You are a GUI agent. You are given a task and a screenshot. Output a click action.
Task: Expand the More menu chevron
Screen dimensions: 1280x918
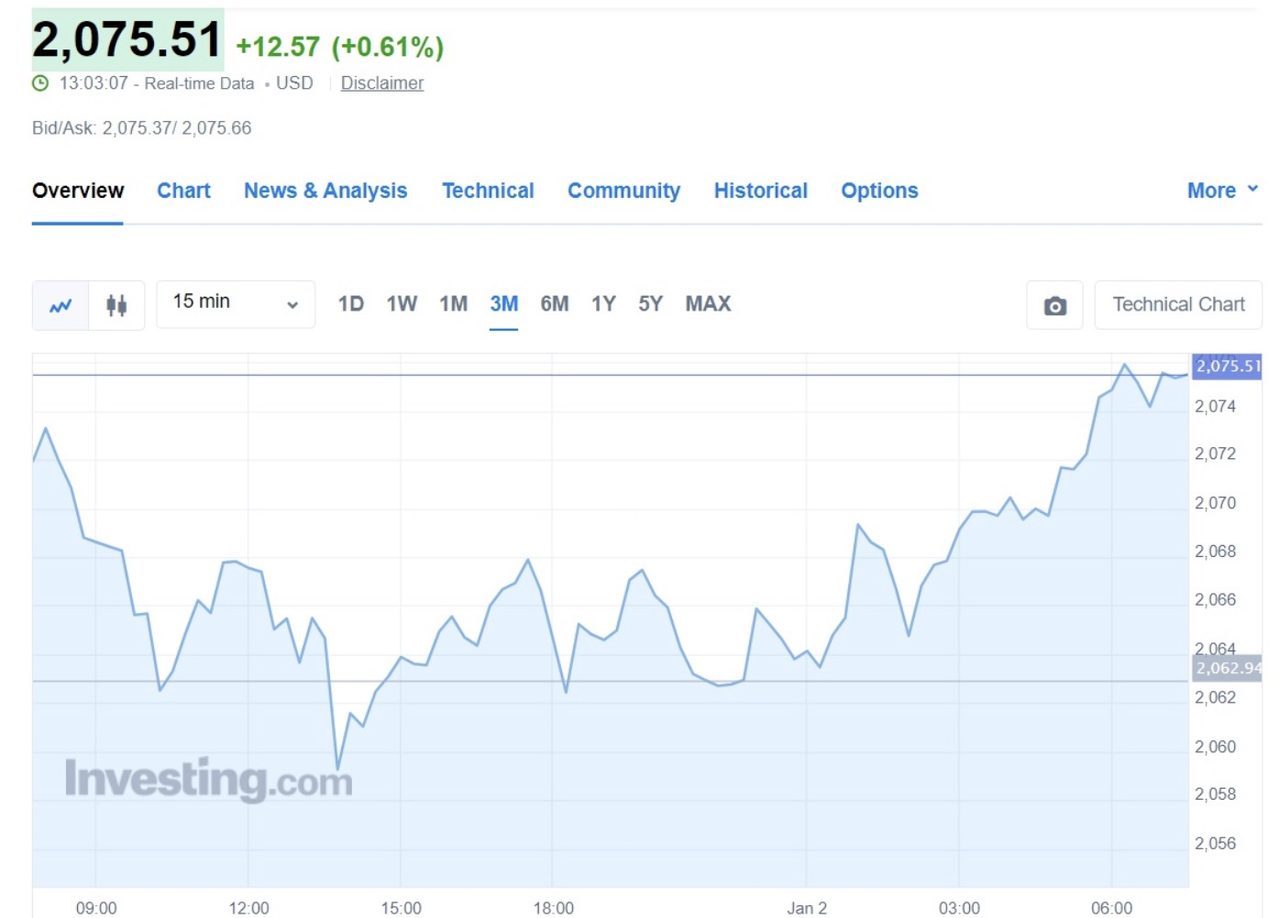1253,190
